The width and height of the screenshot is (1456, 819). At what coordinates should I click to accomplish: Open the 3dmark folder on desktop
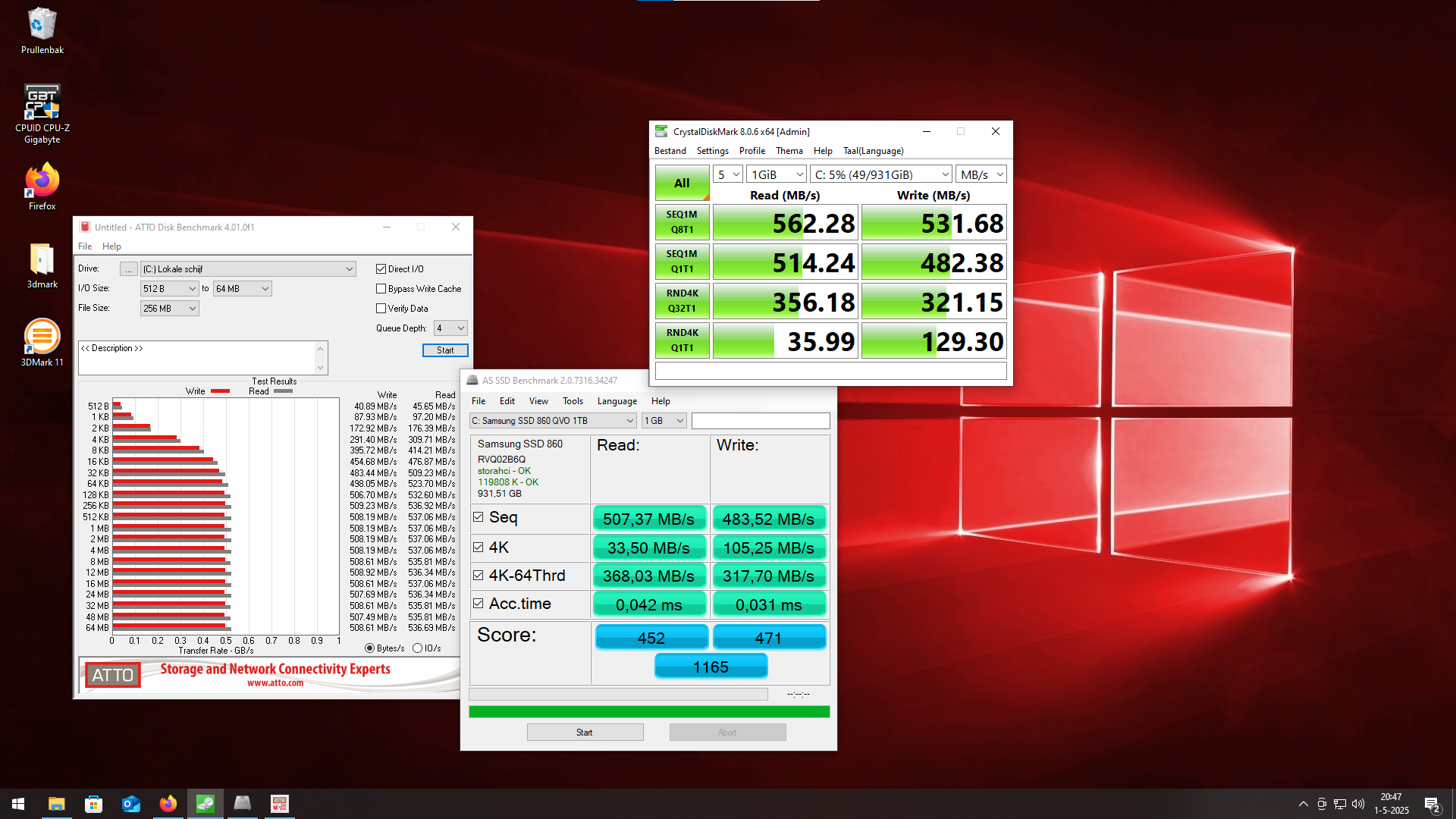[42, 265]
